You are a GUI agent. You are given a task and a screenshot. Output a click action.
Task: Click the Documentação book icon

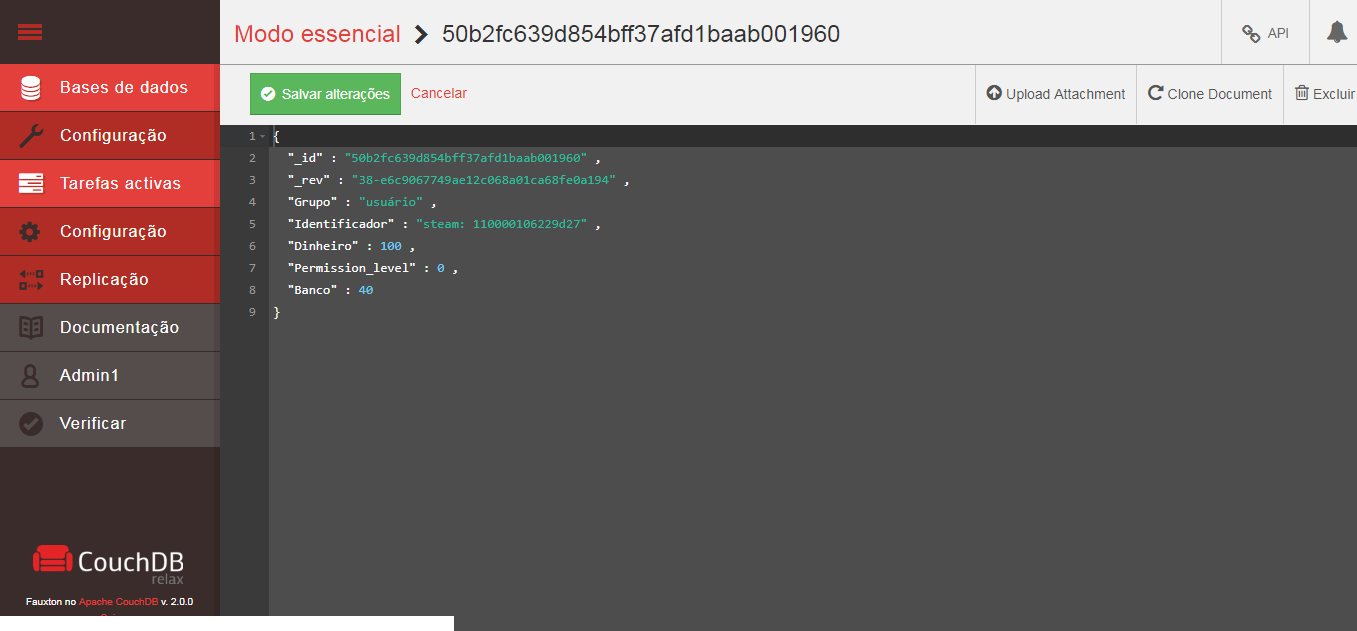[x=31, y=328]
